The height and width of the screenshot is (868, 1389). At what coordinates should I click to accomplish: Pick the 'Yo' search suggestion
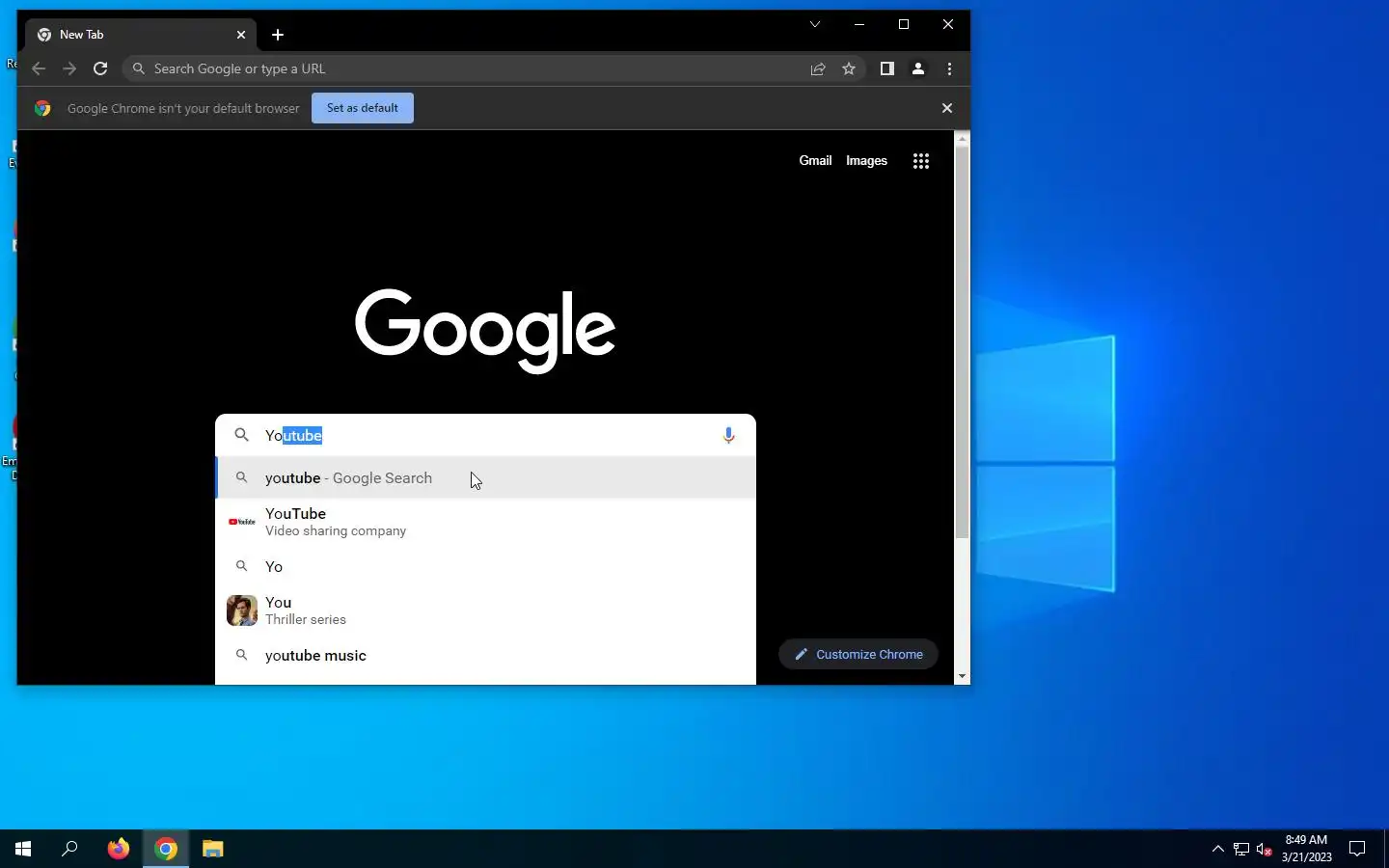click(485, 566)
